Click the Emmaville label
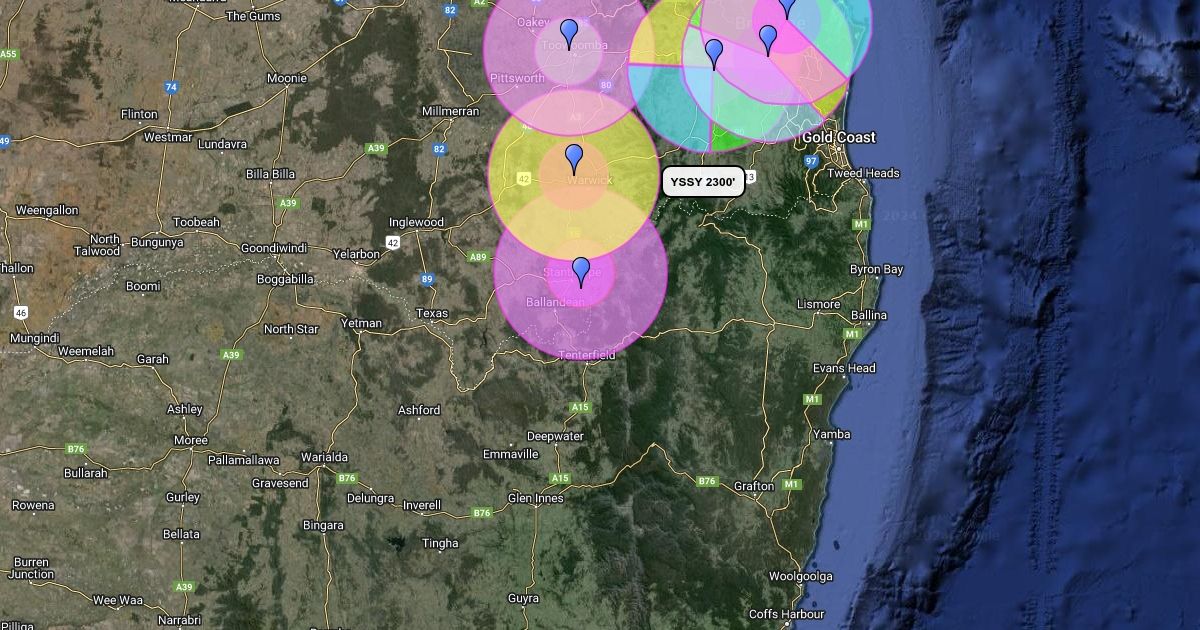Image resolution: width=1200 pixels, height=630 pixels. coord(510,454)
